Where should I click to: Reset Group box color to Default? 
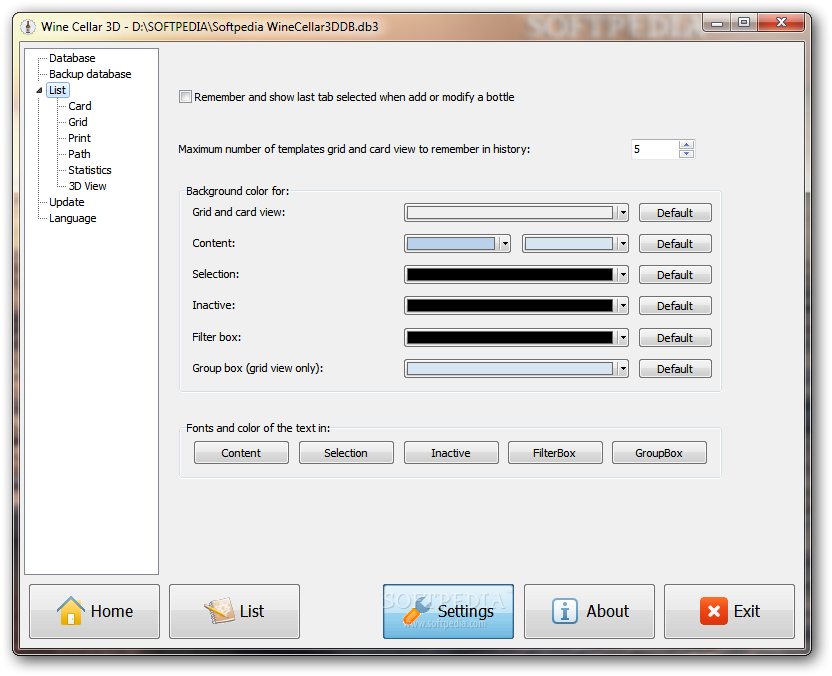[x=675, y=368]
